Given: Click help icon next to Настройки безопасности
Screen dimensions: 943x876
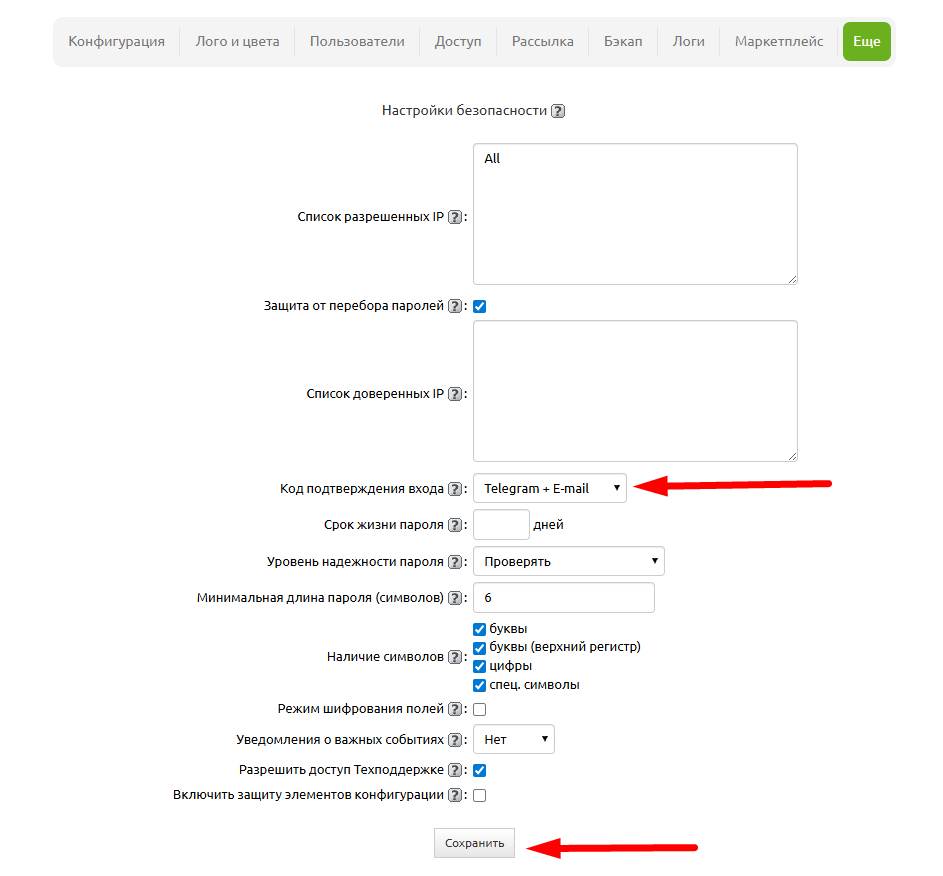Looking at the screenshot, I should point(558,111).
